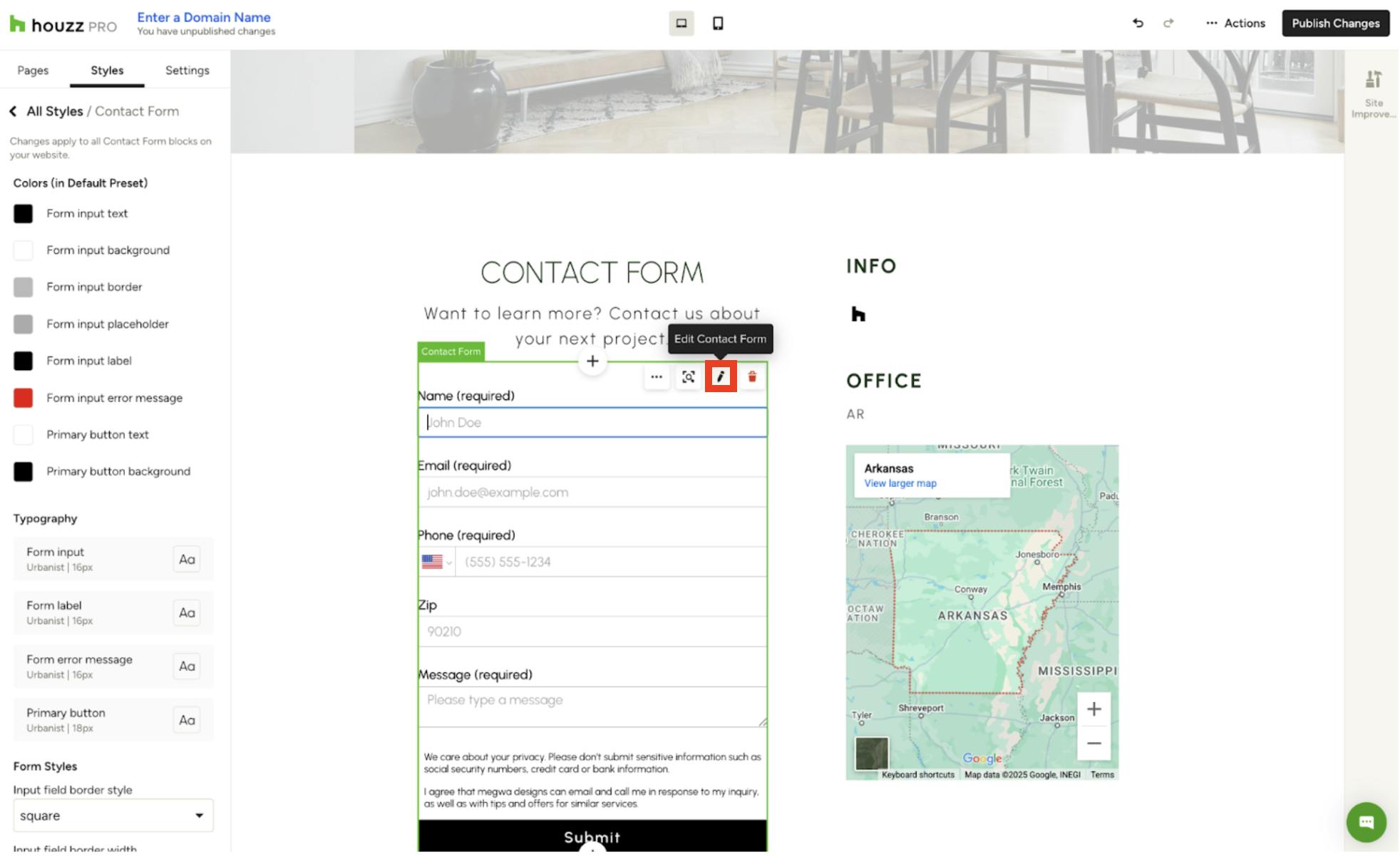This screenshot has height=857, width=1400.
Task: Open View larger map link
Action: (900, 483)
